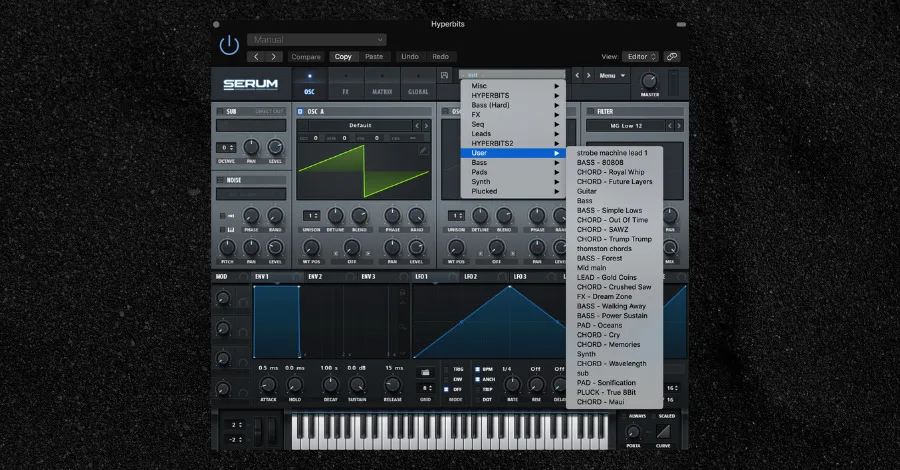Open the Manual preset dropdown
This screenshot has height=470, width=900.
click(x=317, y=40)
